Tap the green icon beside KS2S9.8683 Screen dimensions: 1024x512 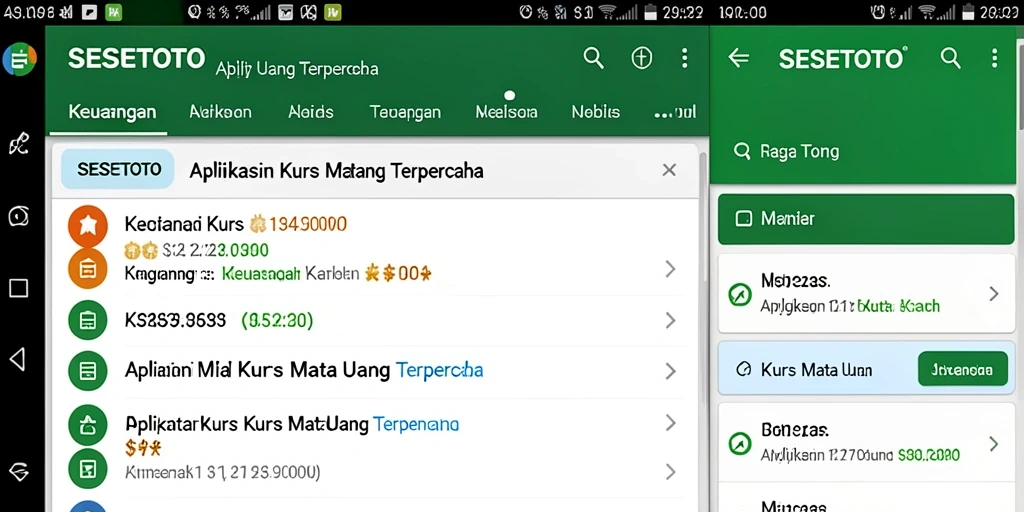[88, 320]
